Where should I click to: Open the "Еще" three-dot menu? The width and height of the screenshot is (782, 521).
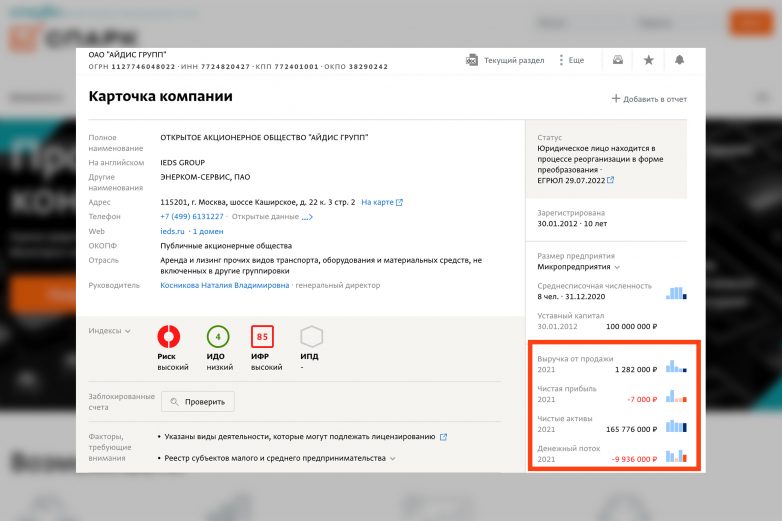561,60
